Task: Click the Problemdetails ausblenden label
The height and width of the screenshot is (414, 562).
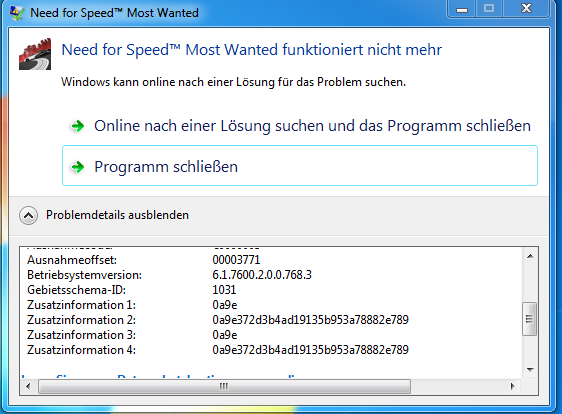Action: [x=117, y=215]
